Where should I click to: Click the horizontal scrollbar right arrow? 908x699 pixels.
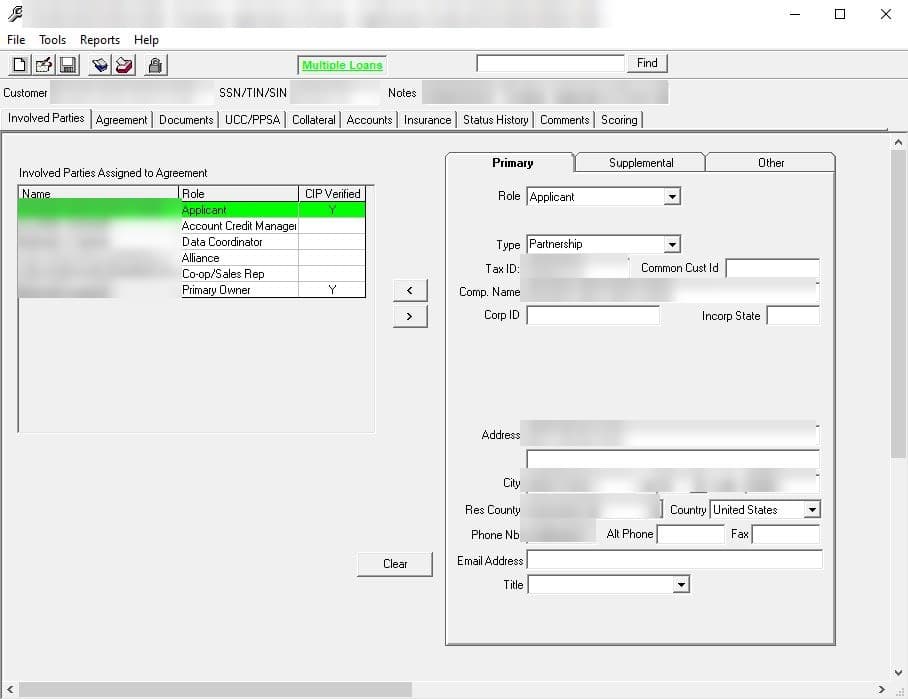coord(881,690)
